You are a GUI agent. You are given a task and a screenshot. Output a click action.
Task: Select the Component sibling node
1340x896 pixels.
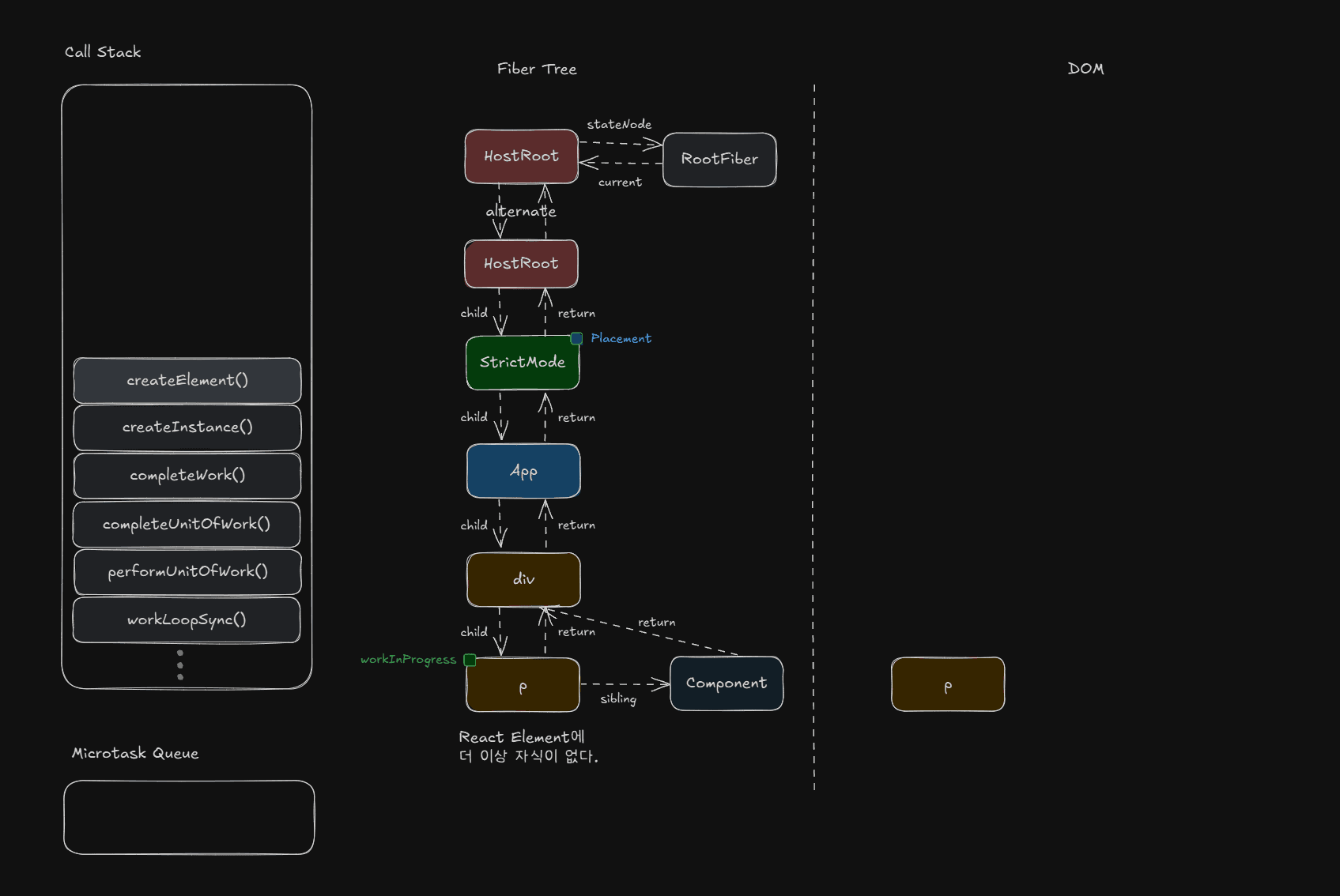coord(727,683)
